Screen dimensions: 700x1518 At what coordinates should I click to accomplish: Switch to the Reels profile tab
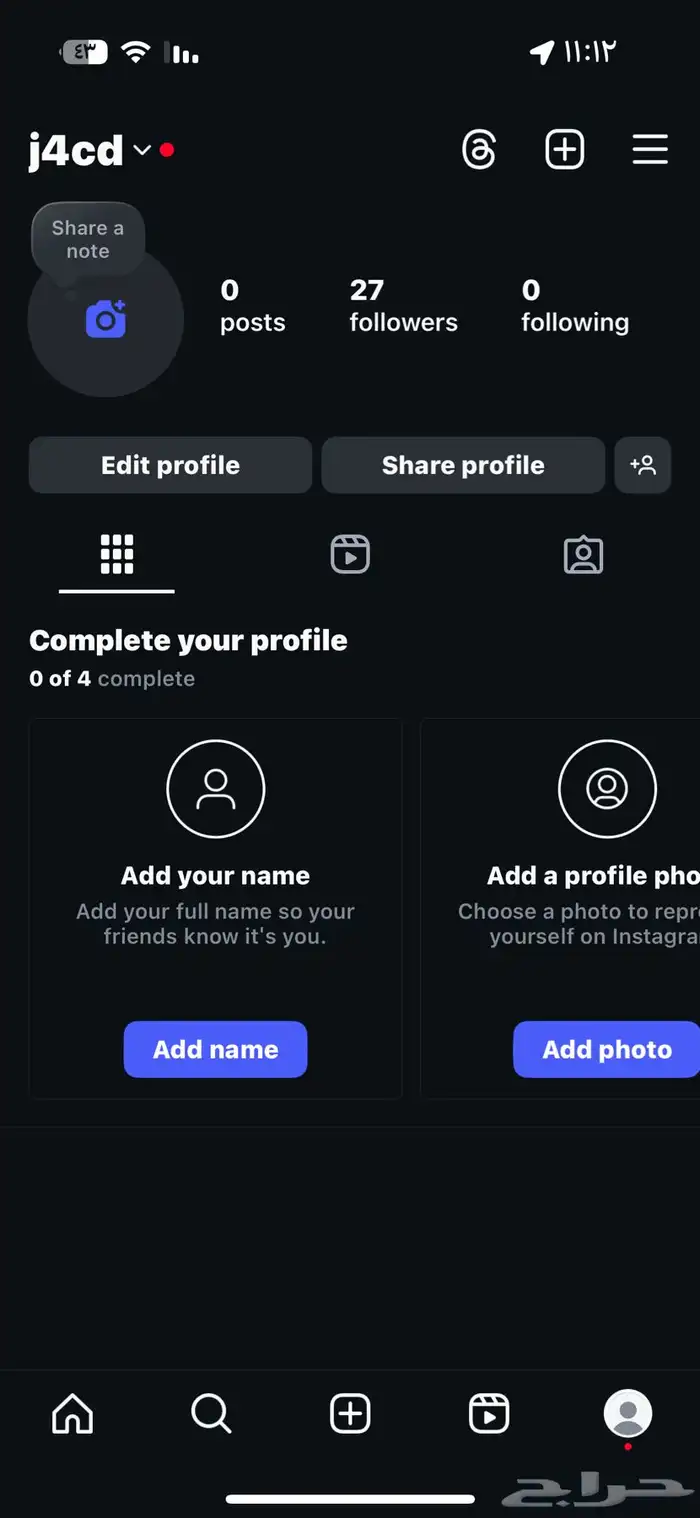tap(350, 554)
